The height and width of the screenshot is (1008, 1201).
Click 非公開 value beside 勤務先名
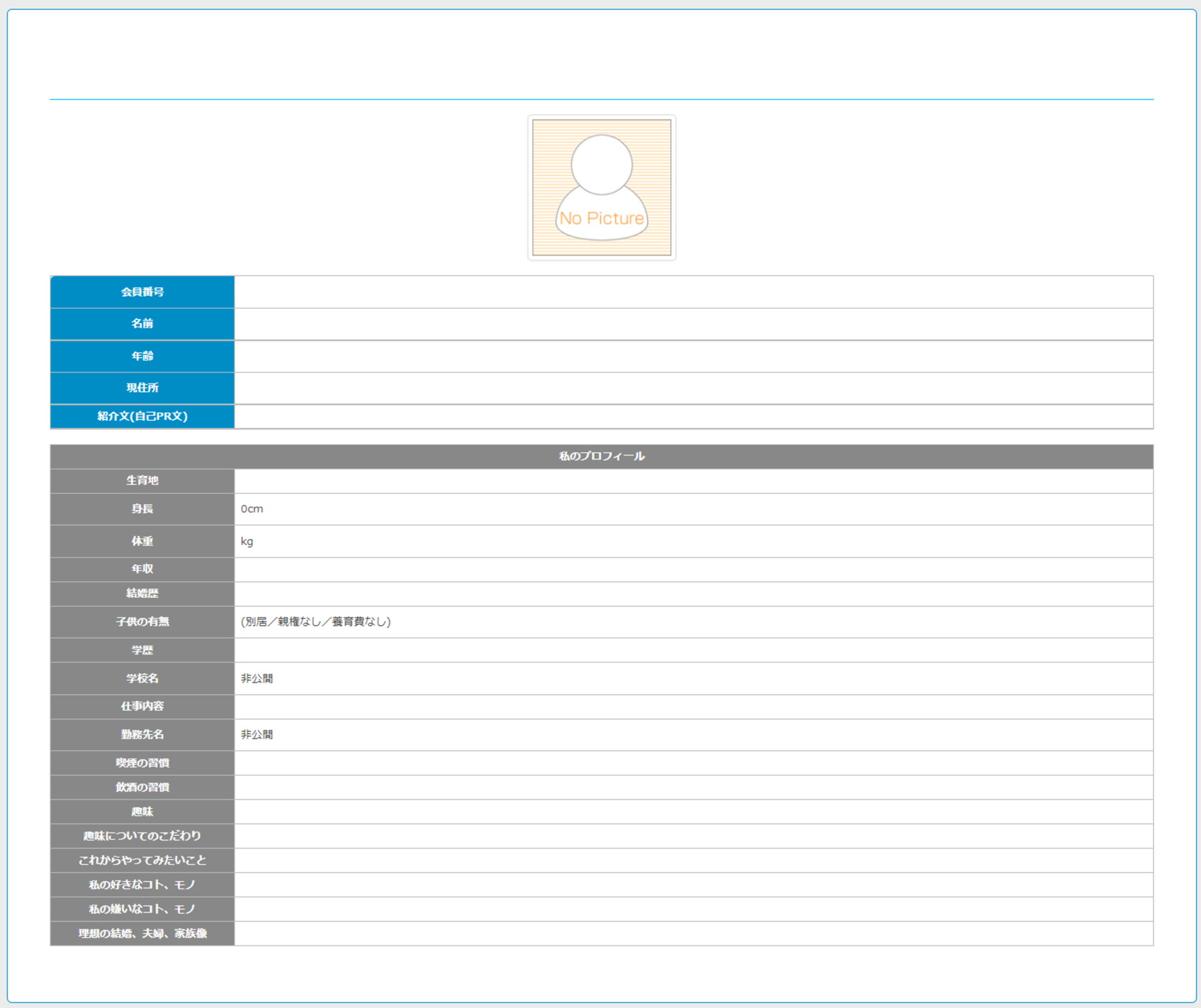[x=256, y=735]
